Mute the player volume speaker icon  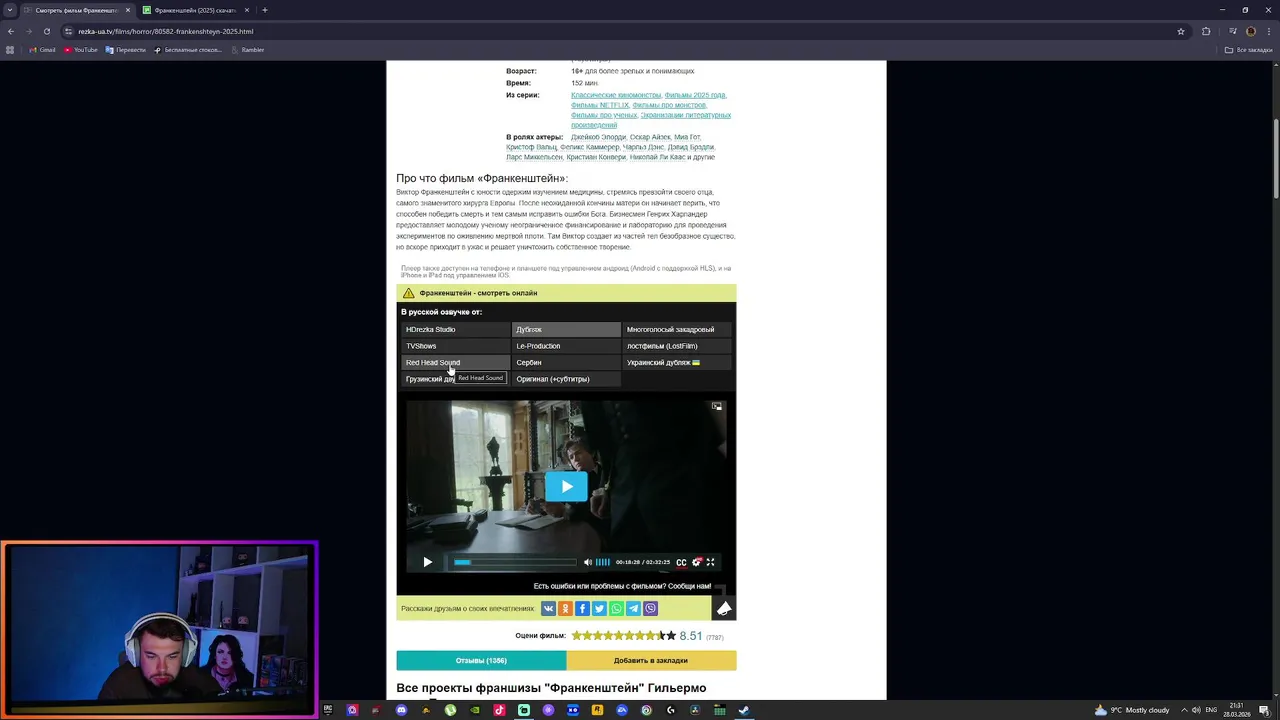click(x=588, y=562)
